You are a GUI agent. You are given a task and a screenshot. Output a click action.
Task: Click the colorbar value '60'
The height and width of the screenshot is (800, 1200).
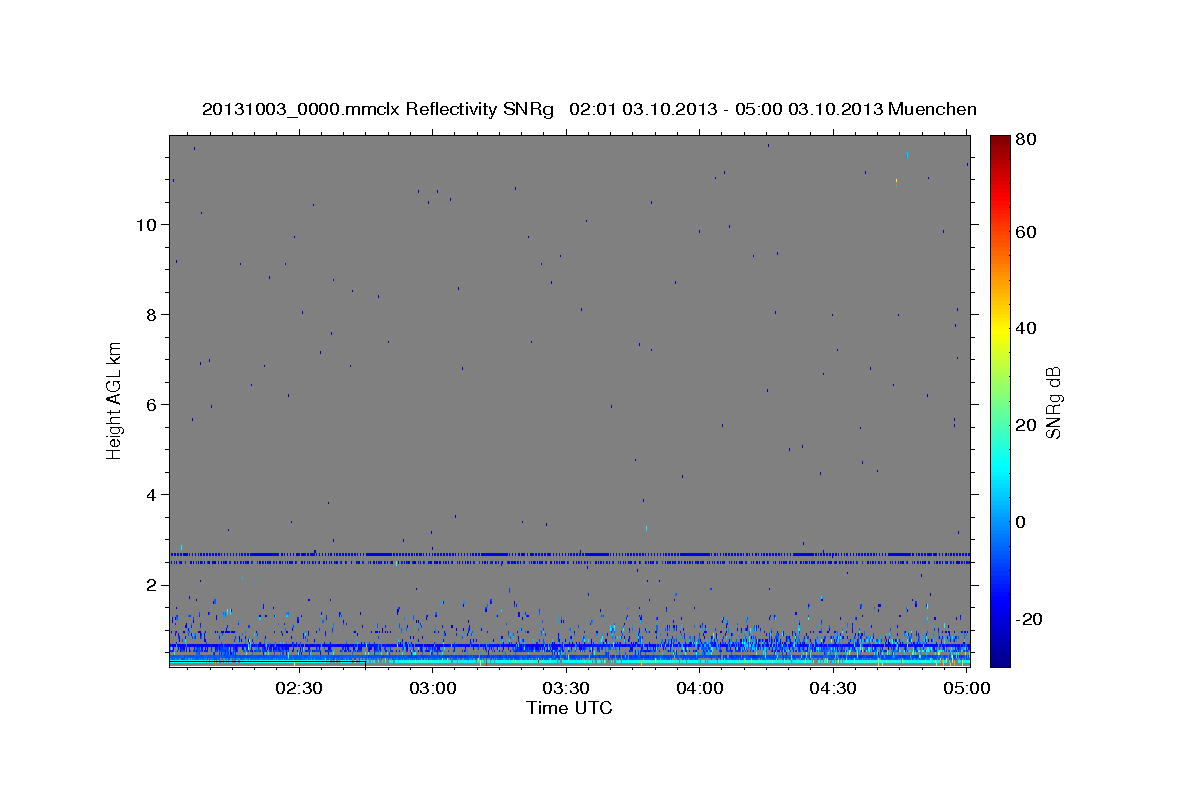point(1025,232)
